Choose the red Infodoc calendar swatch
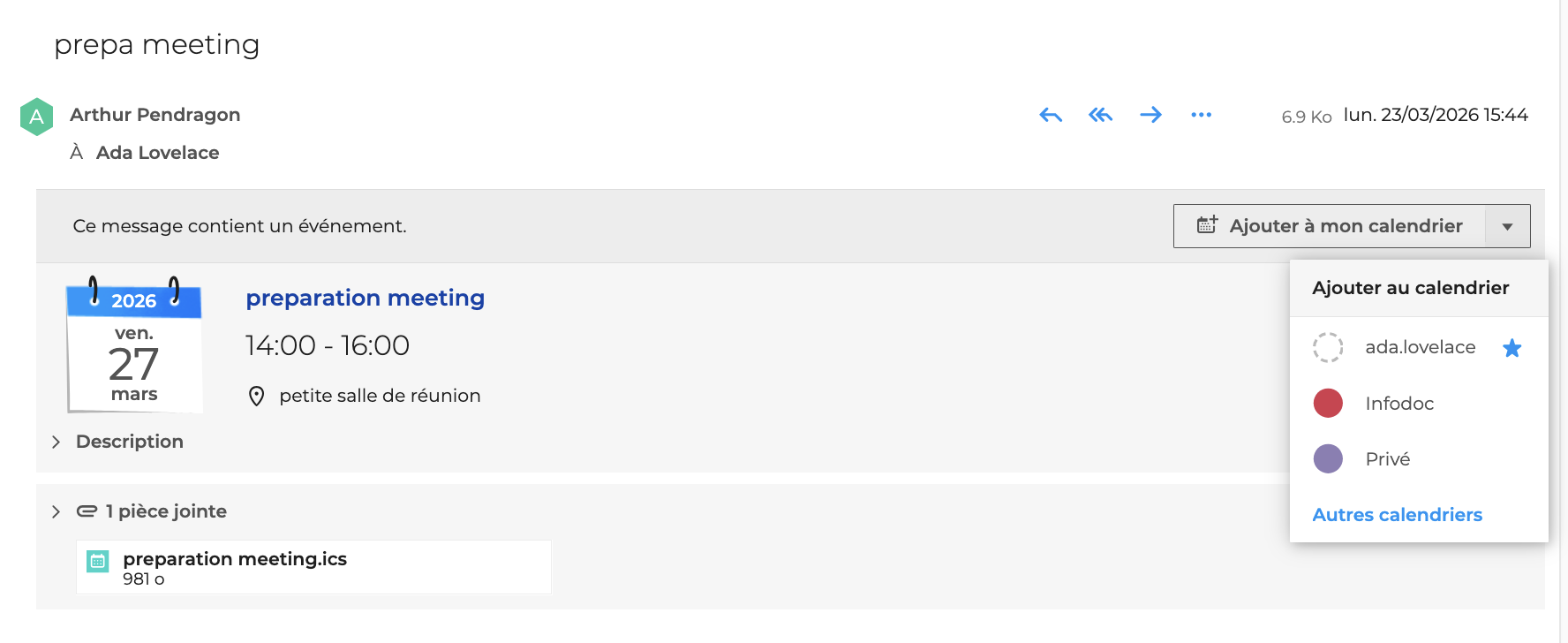 coord(1327,404)
